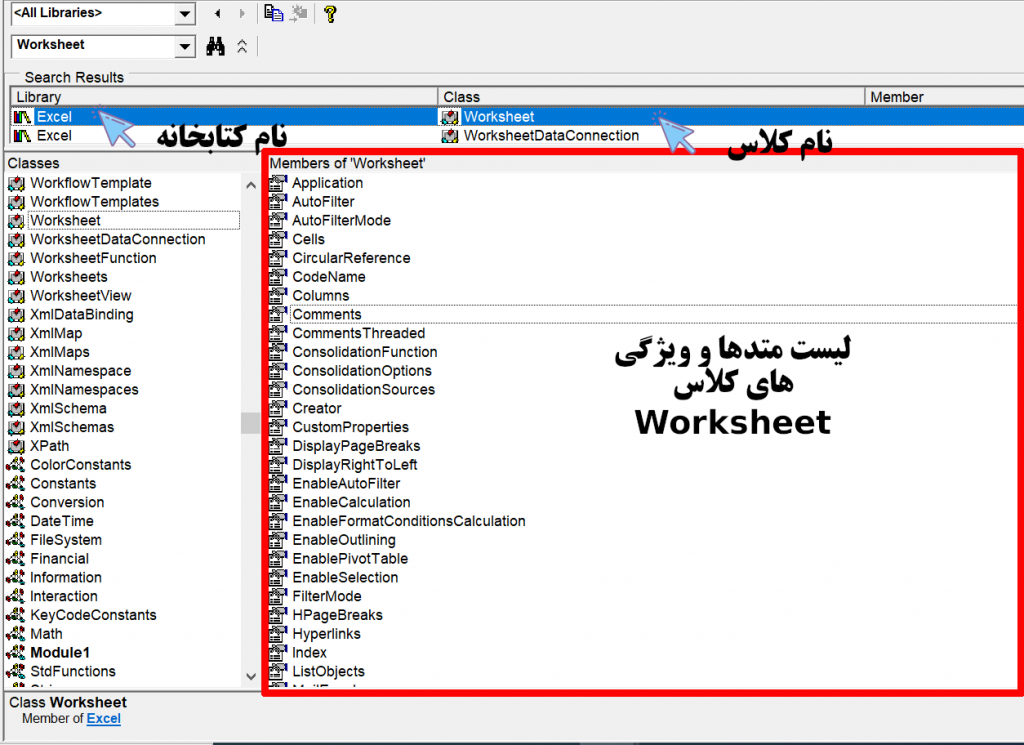The image size is (1024, 745).
Task: Sort results by the Library column header
Action: click(x=224, y=97)
